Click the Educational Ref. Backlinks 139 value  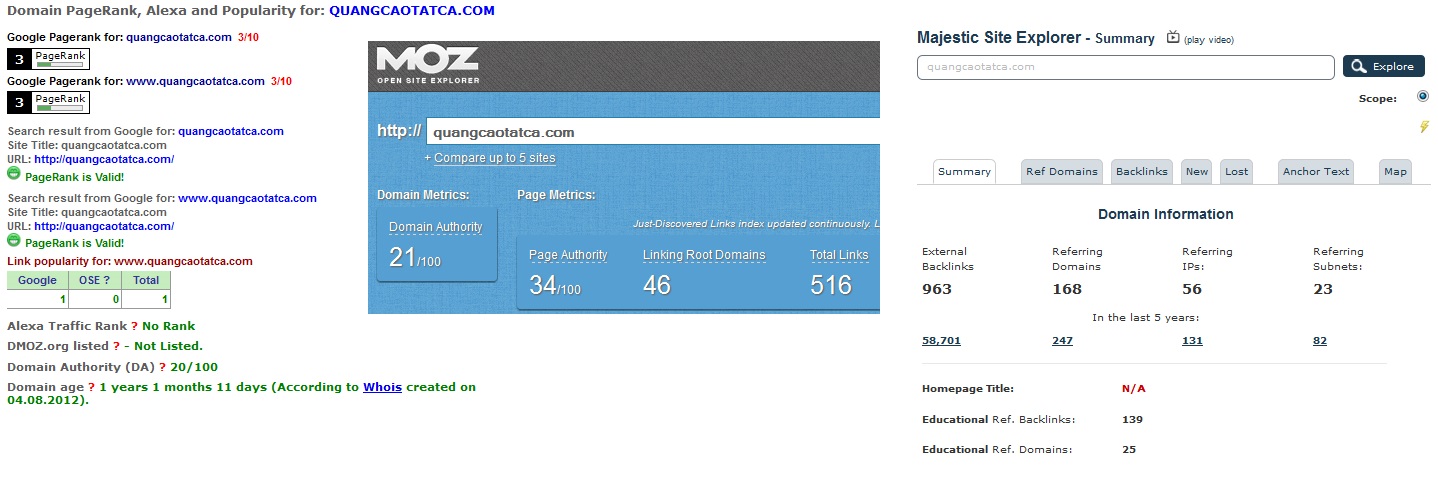(x=1132, y=420)
